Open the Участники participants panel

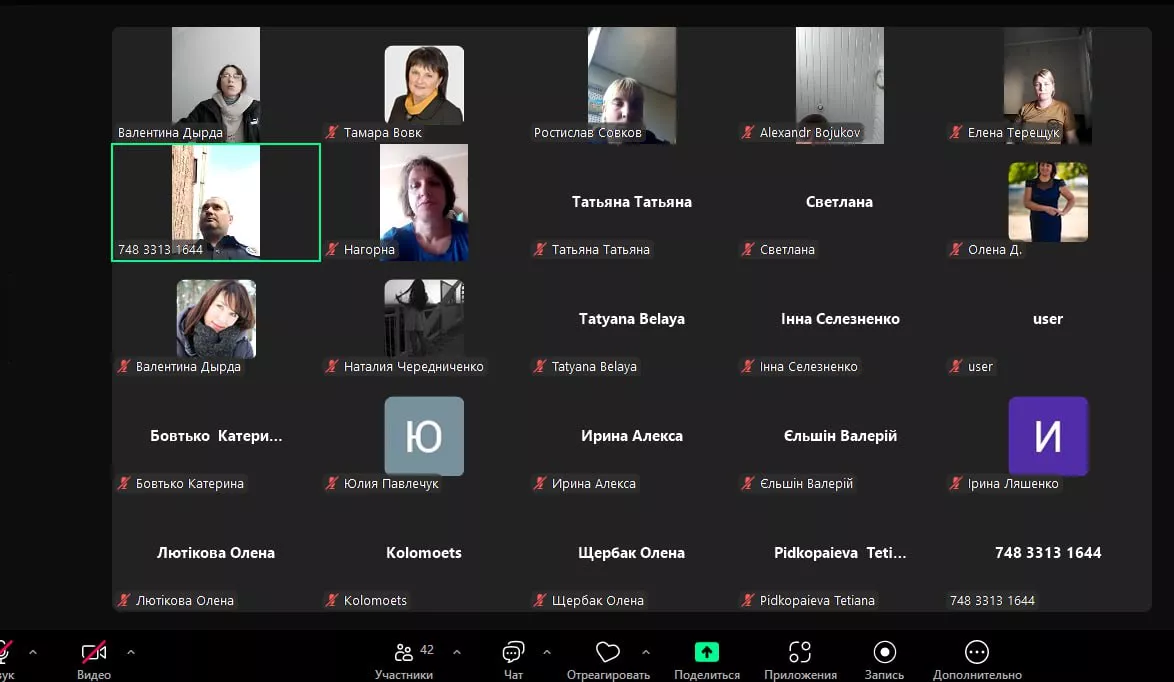point(405,653)
